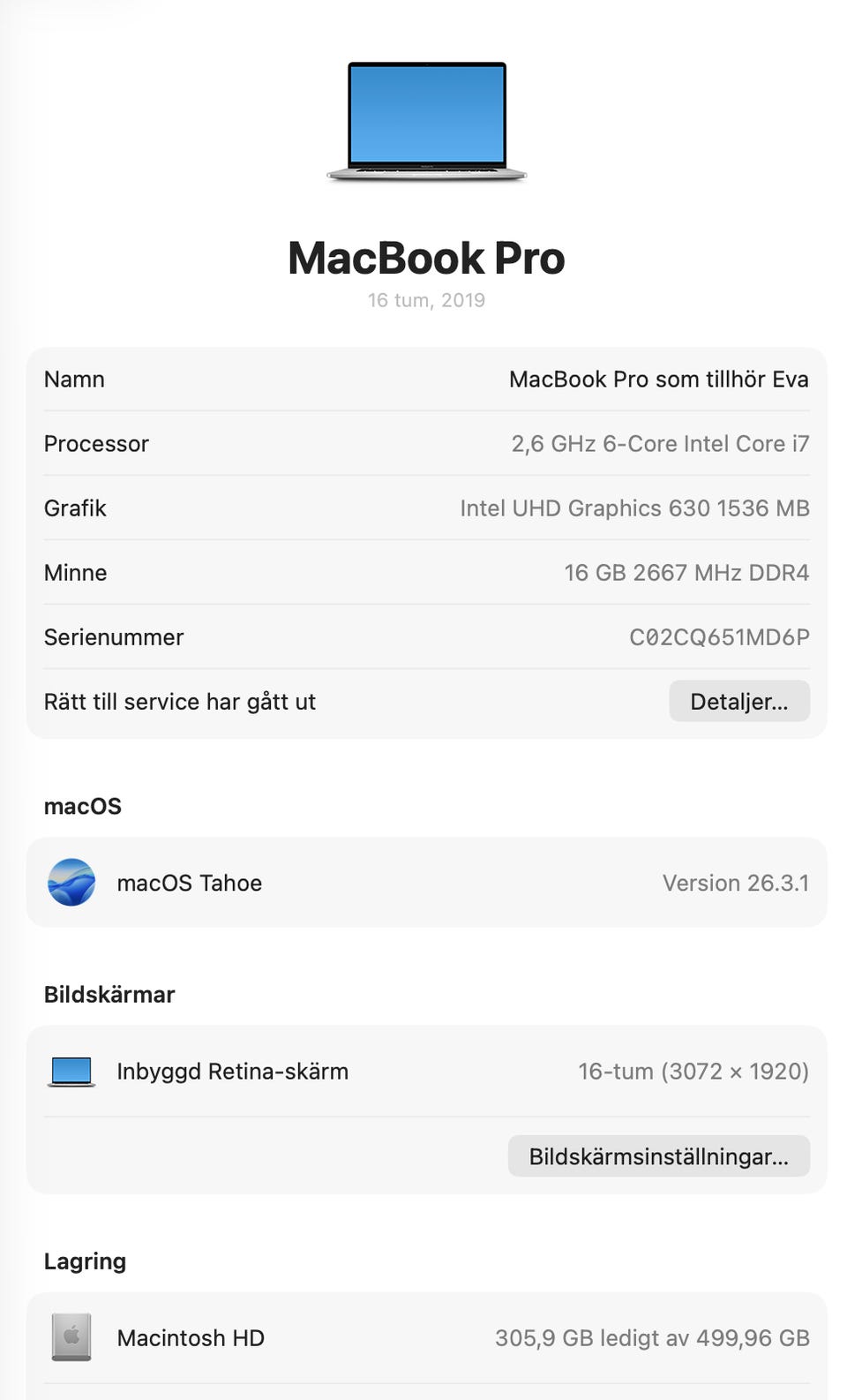Click the built-in Retina display icon
The width and height of the screenshot is (847, 1400).
71,1071
